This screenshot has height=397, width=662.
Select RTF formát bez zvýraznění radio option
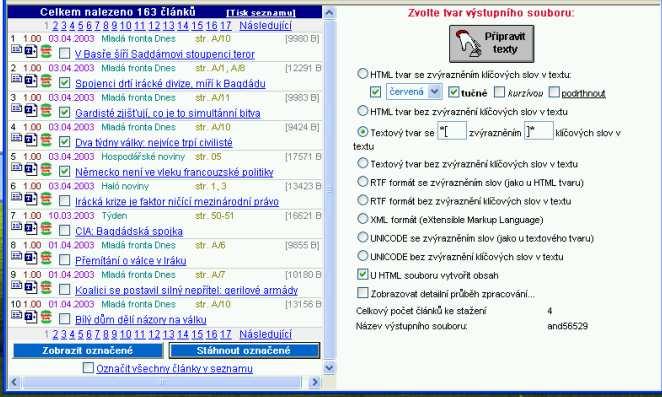362,200
